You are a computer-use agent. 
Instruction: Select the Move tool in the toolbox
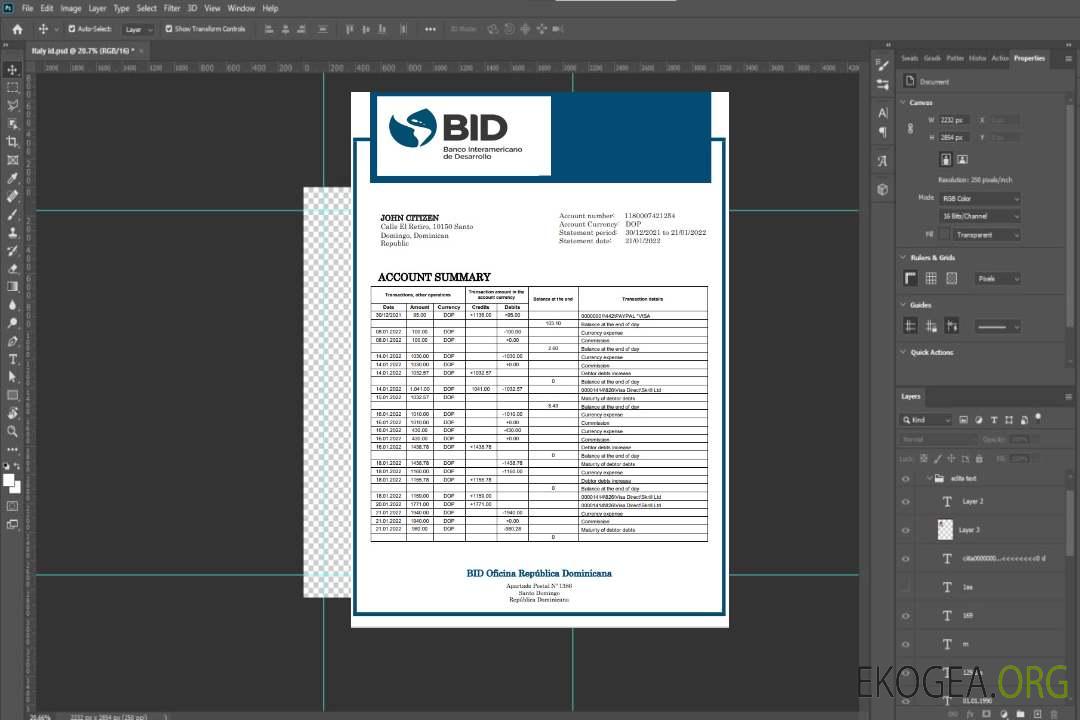pos(12,70)
